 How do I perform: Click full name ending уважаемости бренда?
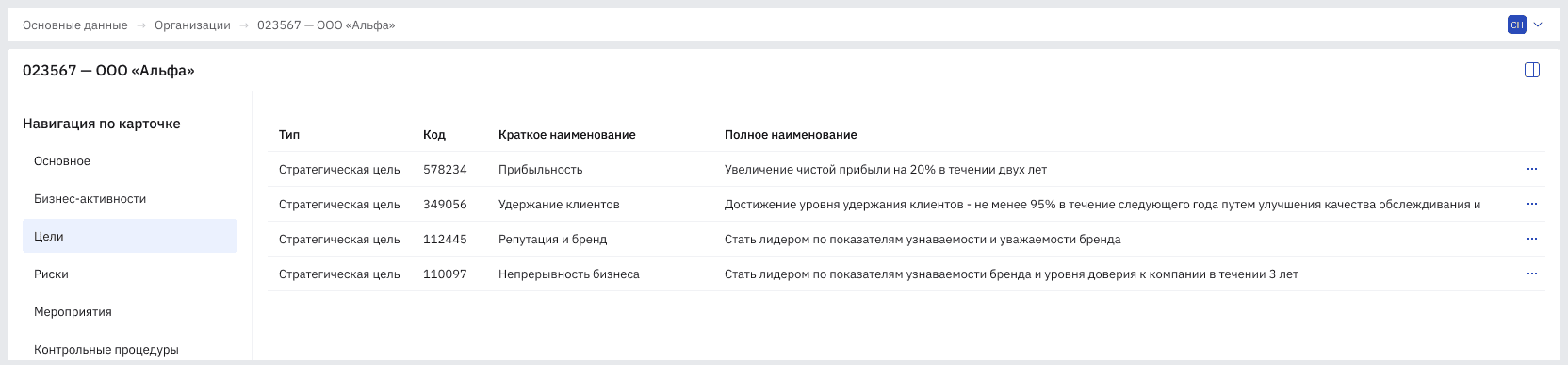pos(923,240)
